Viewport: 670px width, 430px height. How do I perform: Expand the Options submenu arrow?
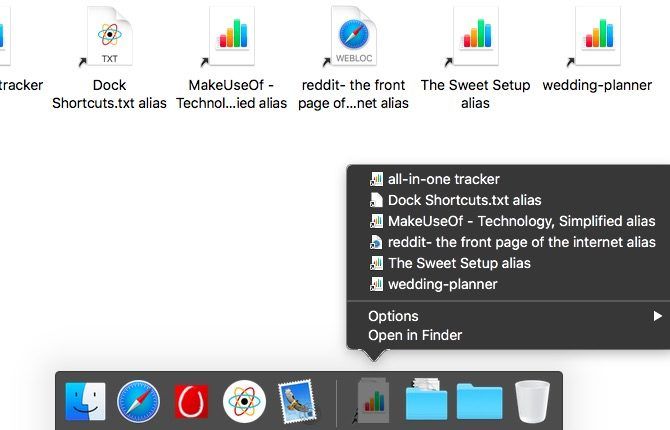pyautogui.click(x=657, y=316)
